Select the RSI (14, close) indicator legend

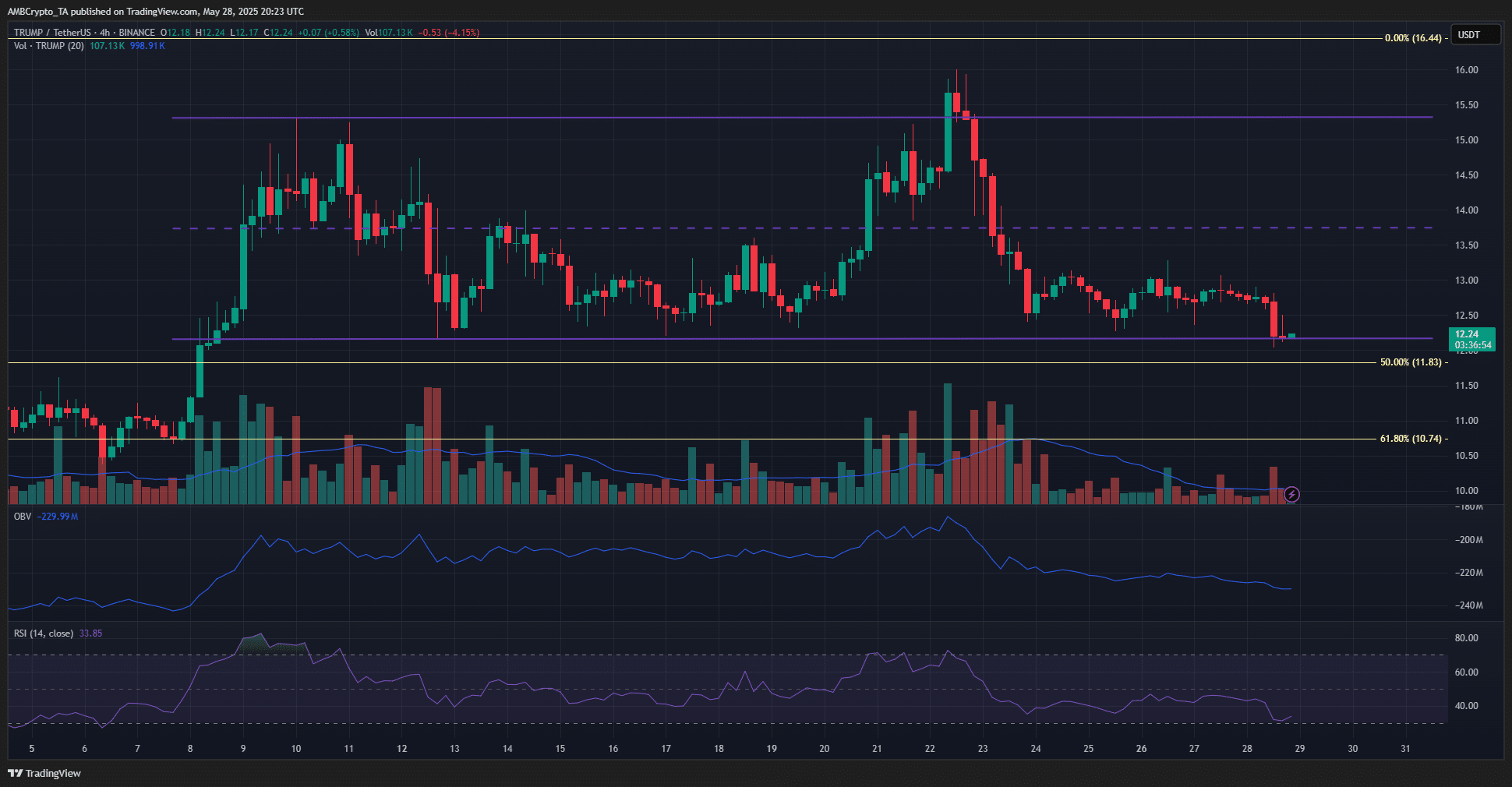tap(44, 633)
